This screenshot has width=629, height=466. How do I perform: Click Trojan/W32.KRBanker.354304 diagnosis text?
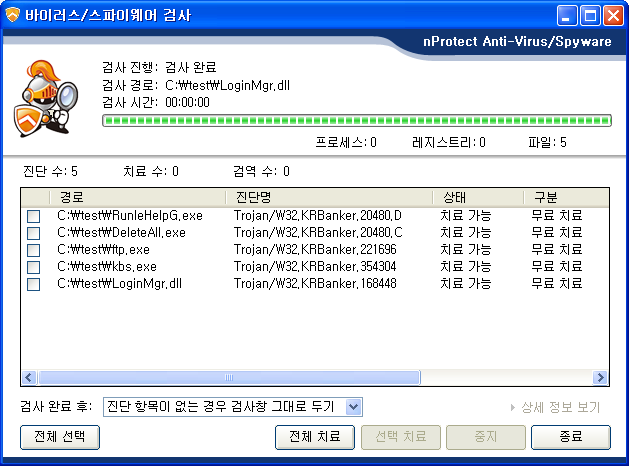click(x=315, y=267)
